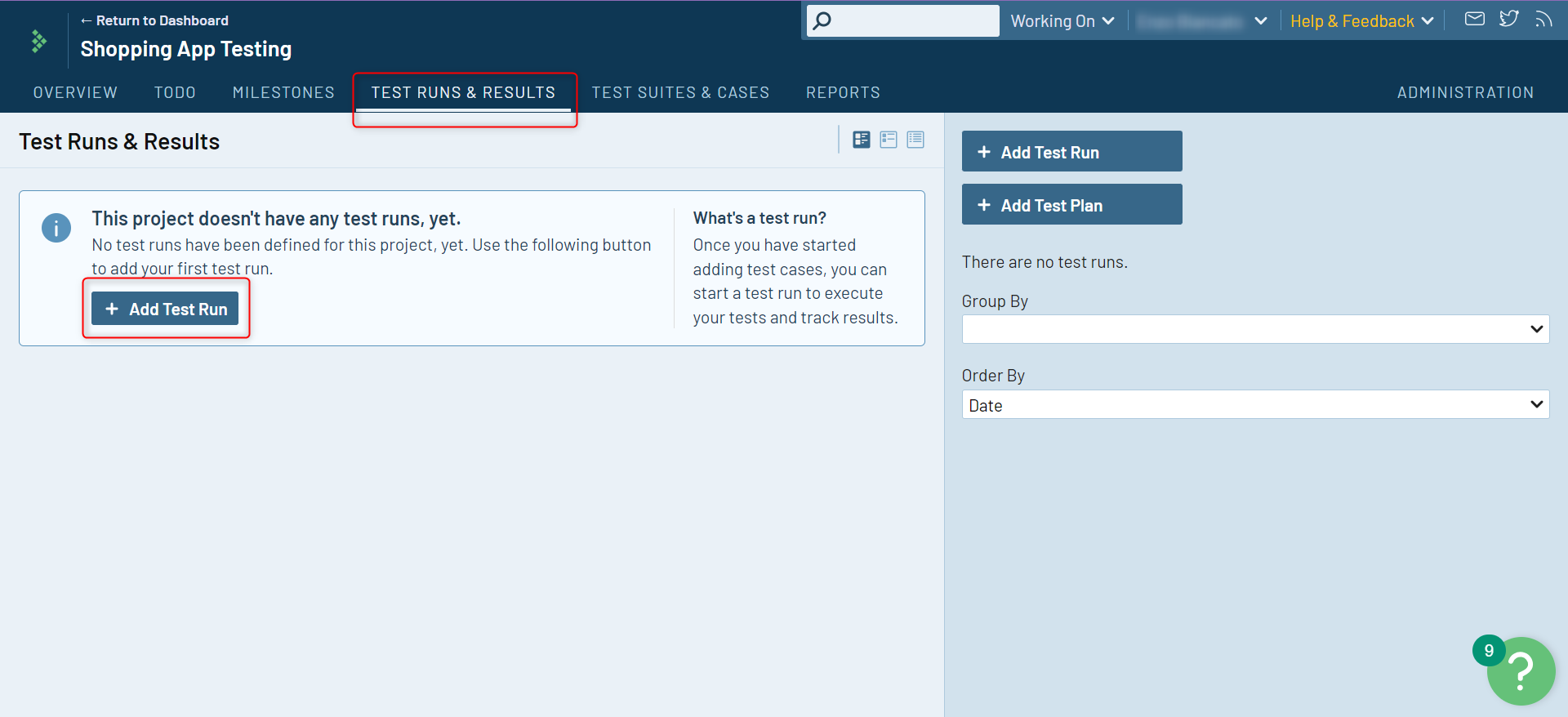This screenshot has width=1568, height=717.
Task: Switch to medium list view icon
Action: [x=889, y=140]
